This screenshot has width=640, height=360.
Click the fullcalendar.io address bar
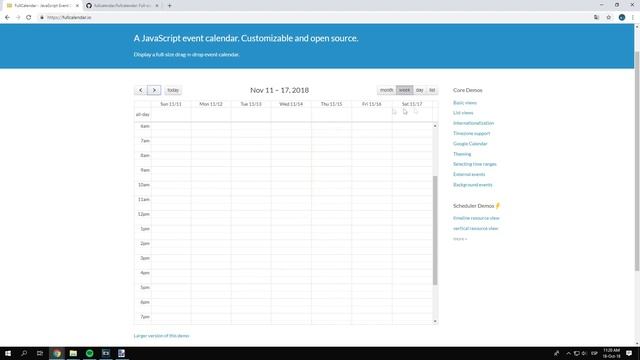tap(314, 18)
